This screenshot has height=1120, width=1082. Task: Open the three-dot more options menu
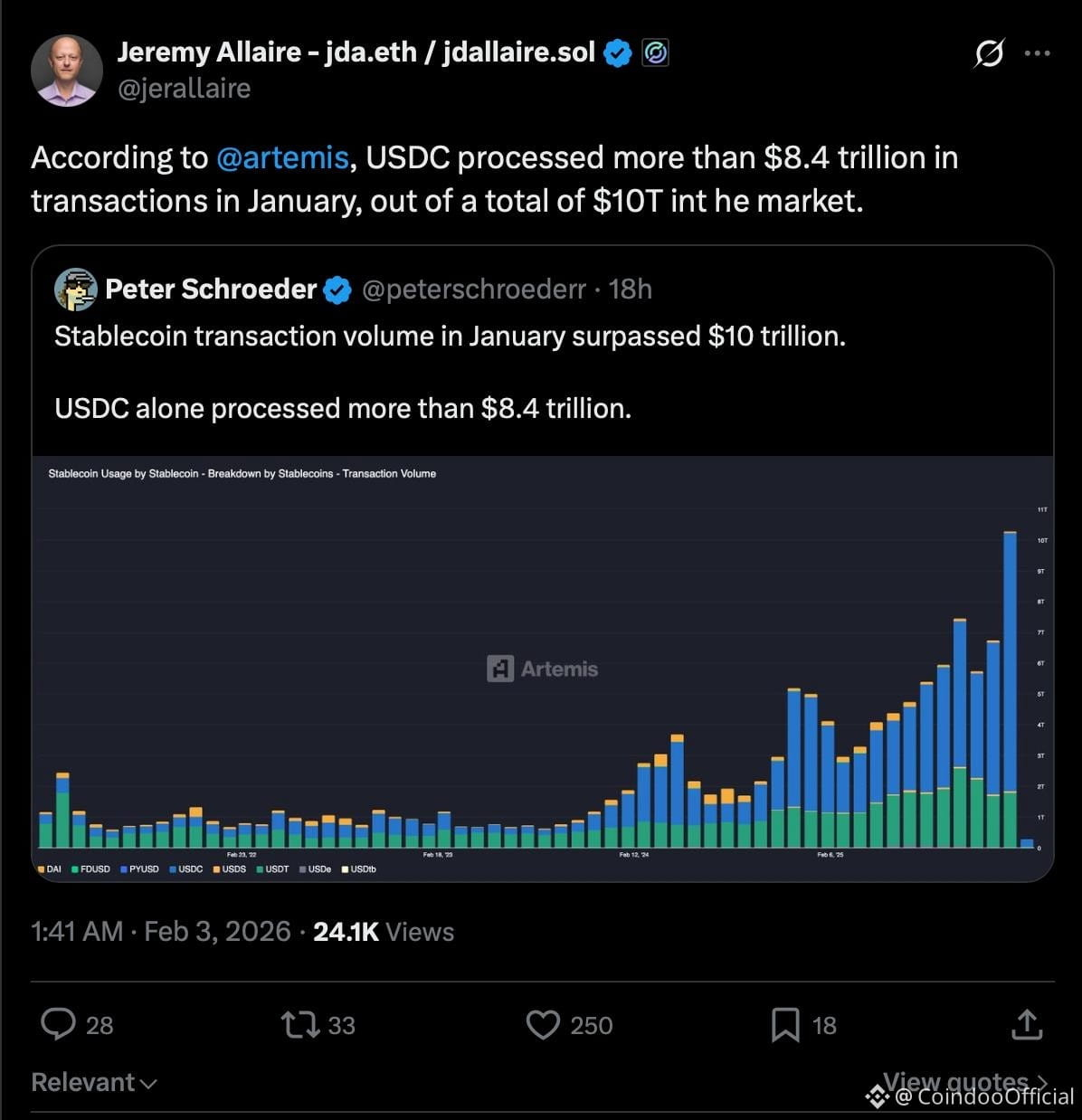(1037, 53)
